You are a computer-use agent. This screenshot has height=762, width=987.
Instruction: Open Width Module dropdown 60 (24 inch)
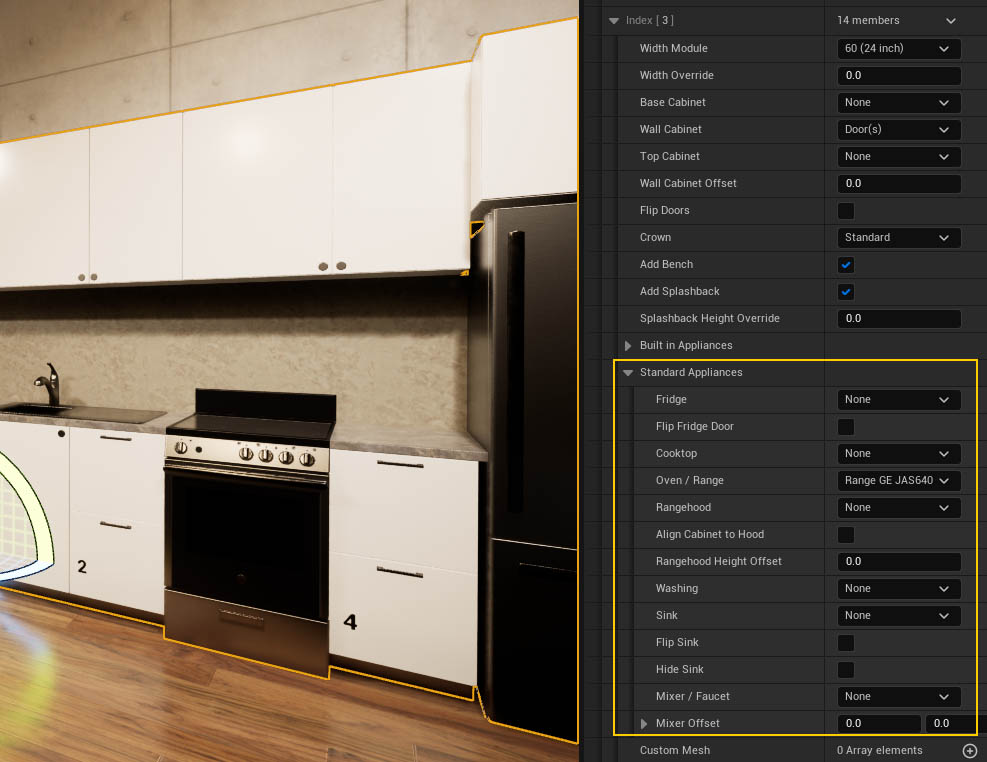click(898, 48)
